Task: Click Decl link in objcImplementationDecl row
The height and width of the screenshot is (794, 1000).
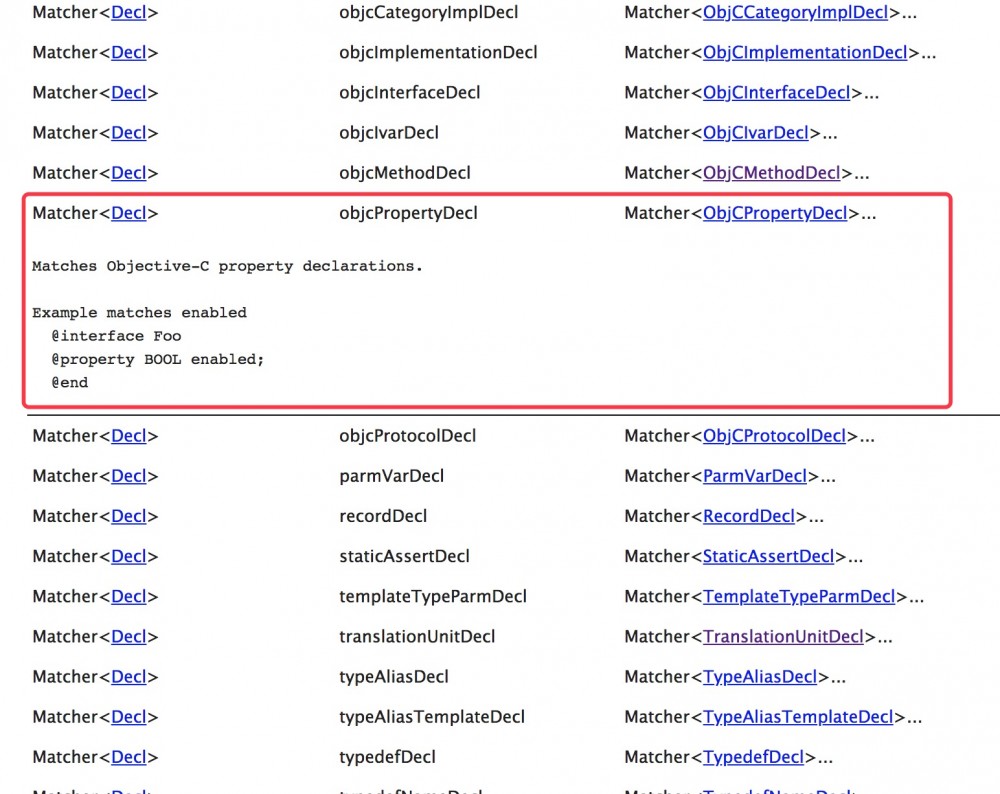Action: [129, 53]
